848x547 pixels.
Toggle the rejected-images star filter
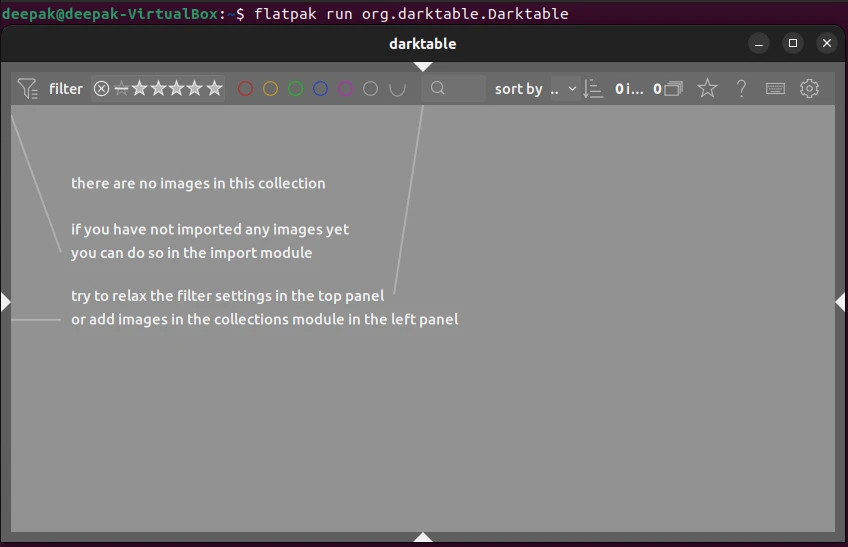pos(121,89)
